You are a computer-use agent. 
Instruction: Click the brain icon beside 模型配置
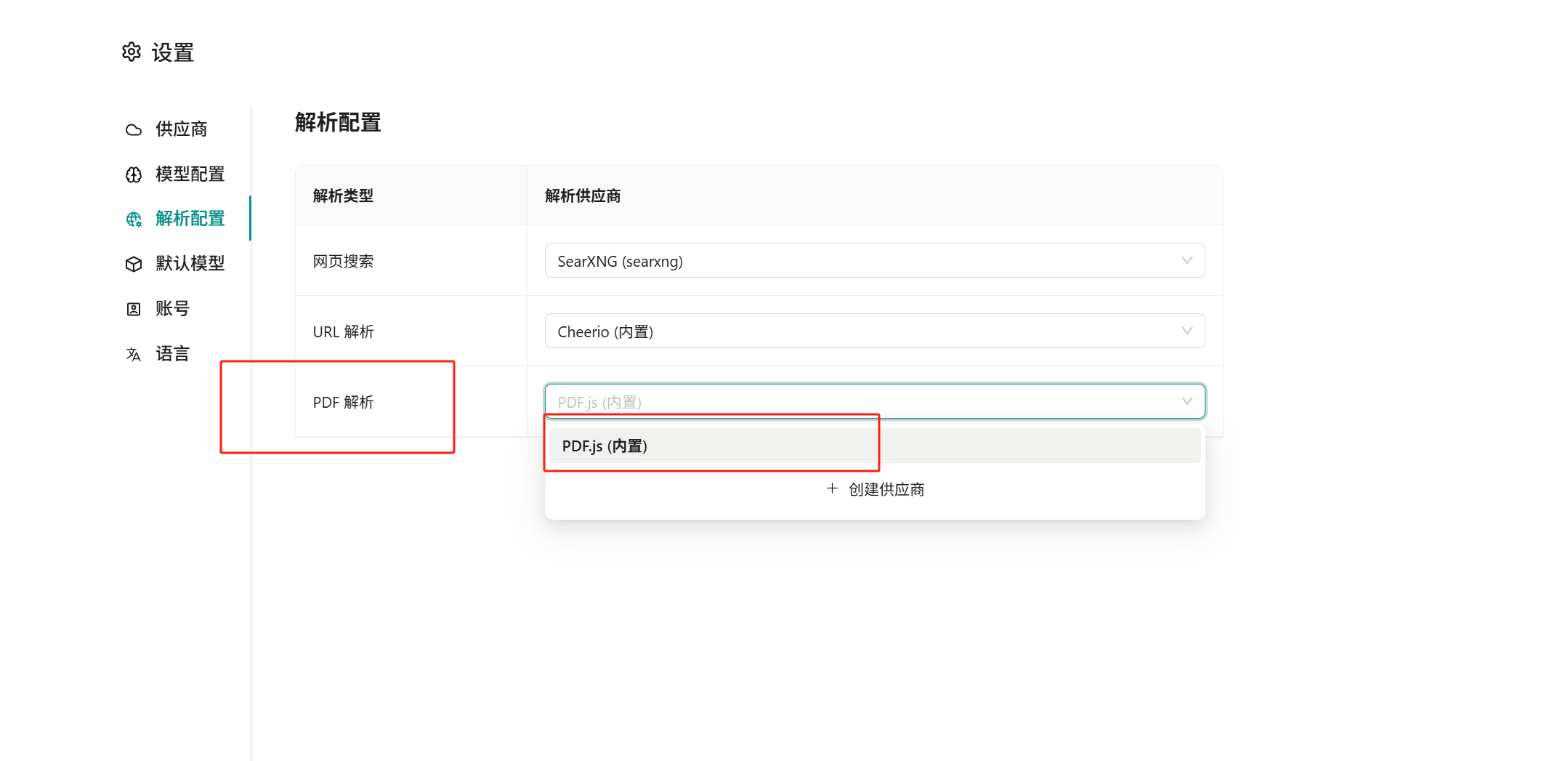point(134,174)
